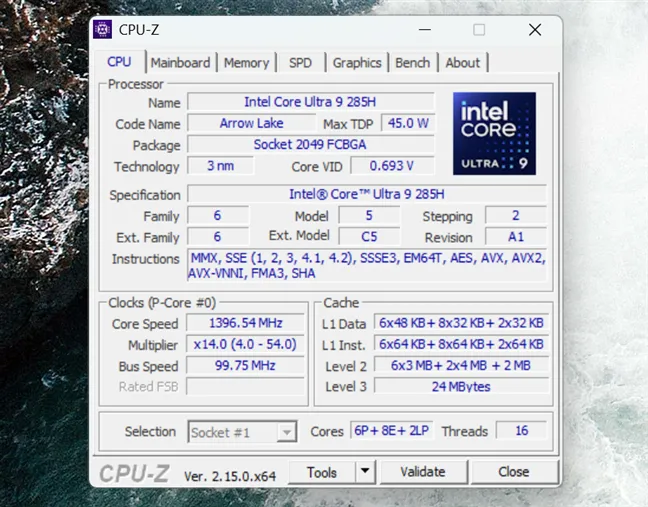Click the Stepping value '2'
The width and height of the screenshot is (648, 507).
(516, 216)
